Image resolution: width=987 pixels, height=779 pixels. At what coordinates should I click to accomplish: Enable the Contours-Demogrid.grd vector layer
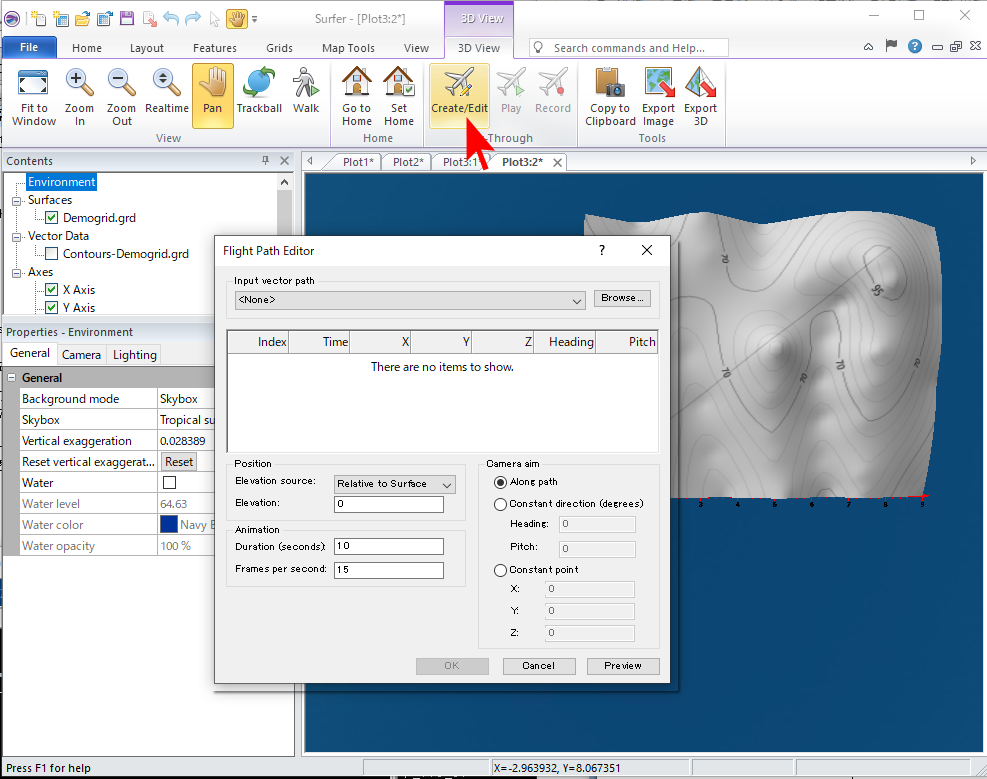click(52, 254)
